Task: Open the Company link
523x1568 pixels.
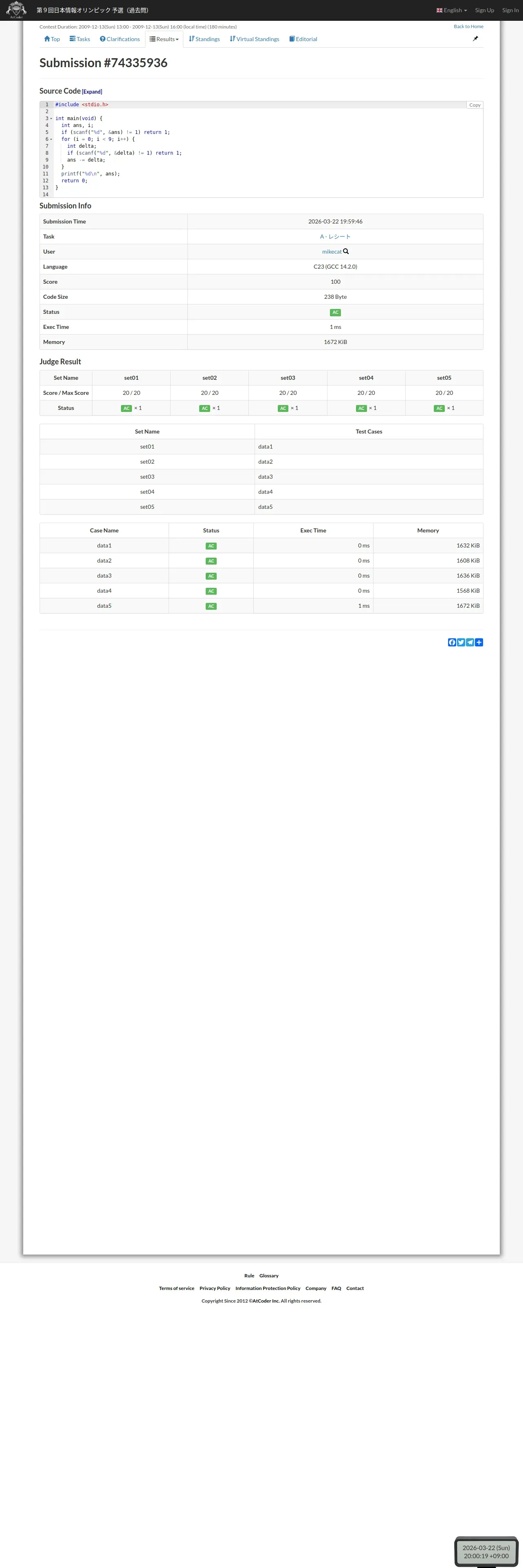Action: [316, 1288]
